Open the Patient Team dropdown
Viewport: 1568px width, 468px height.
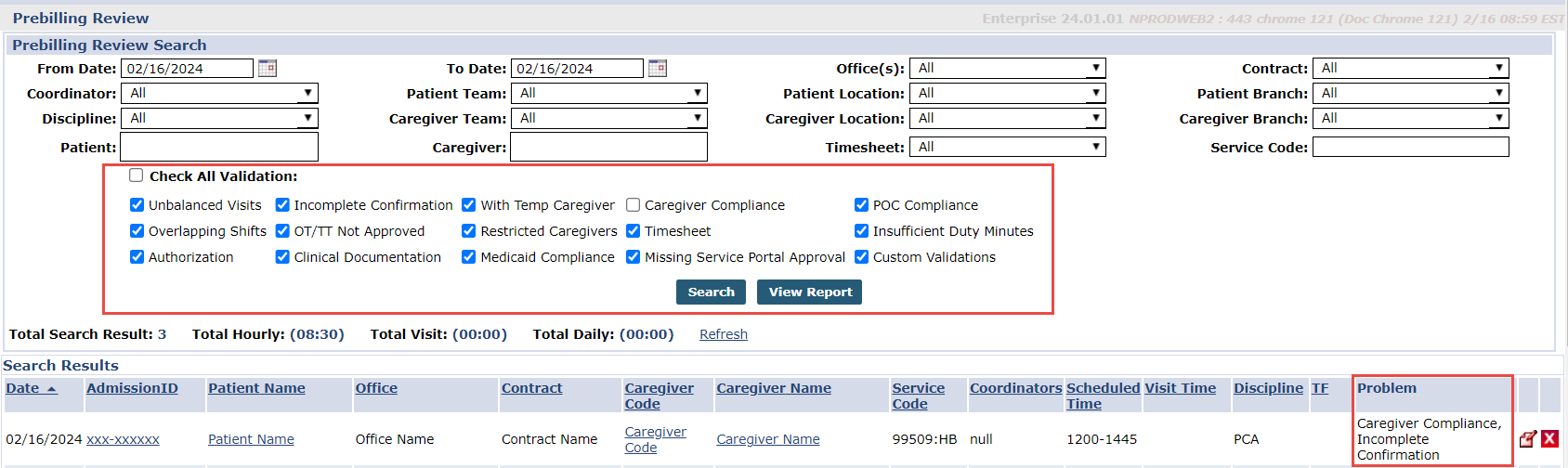[x=608, y=93]
